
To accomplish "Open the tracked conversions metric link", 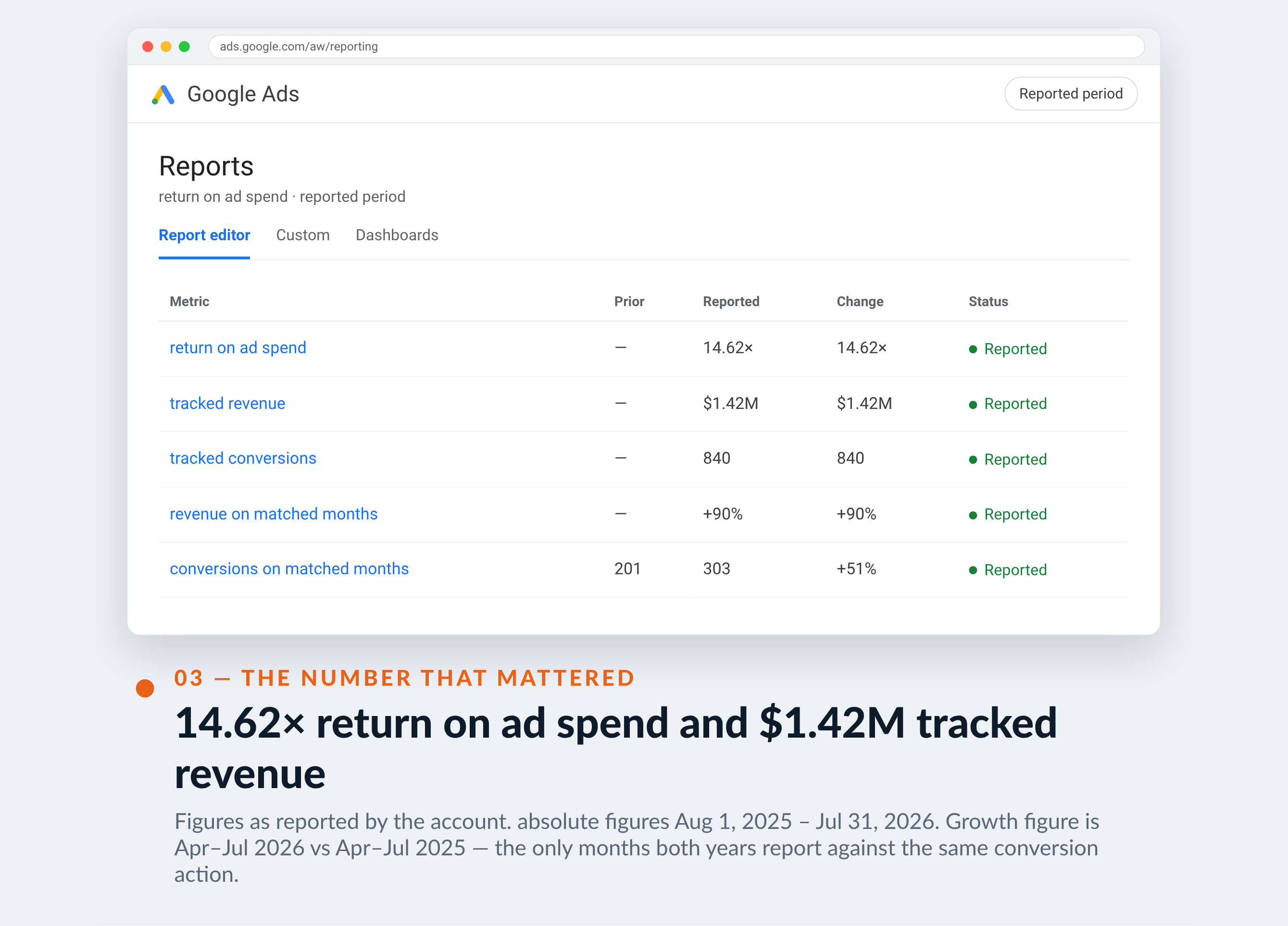I will pos(243,458).
